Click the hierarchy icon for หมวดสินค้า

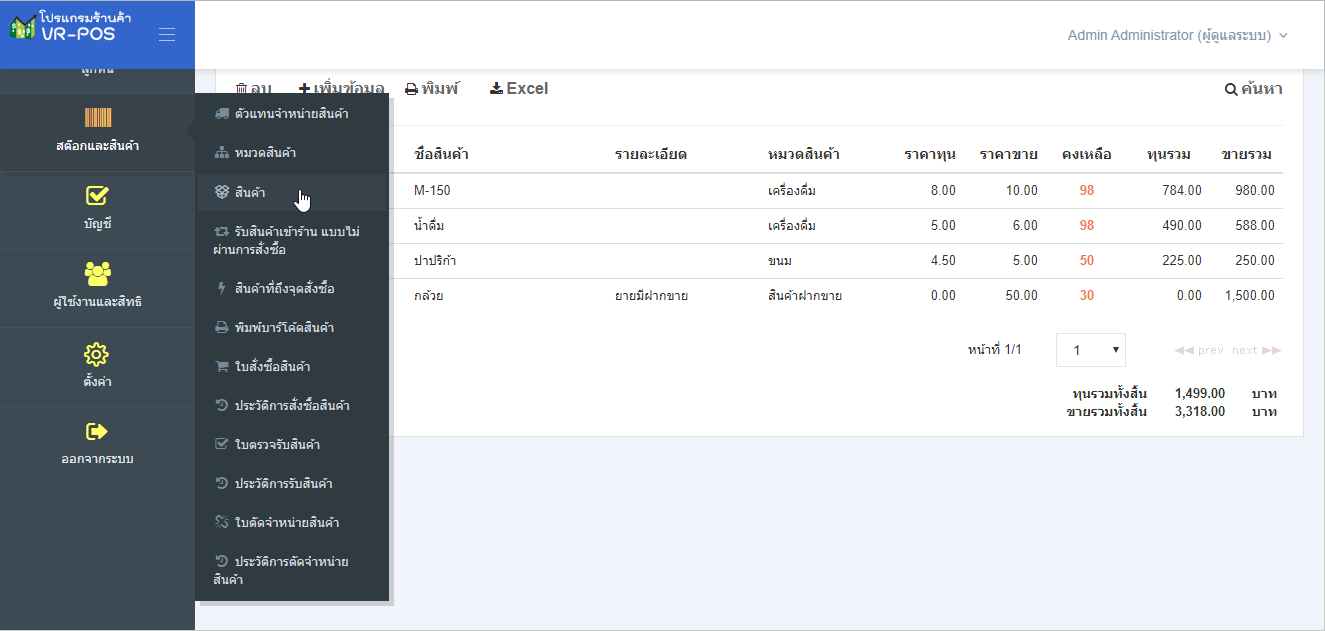222,153
